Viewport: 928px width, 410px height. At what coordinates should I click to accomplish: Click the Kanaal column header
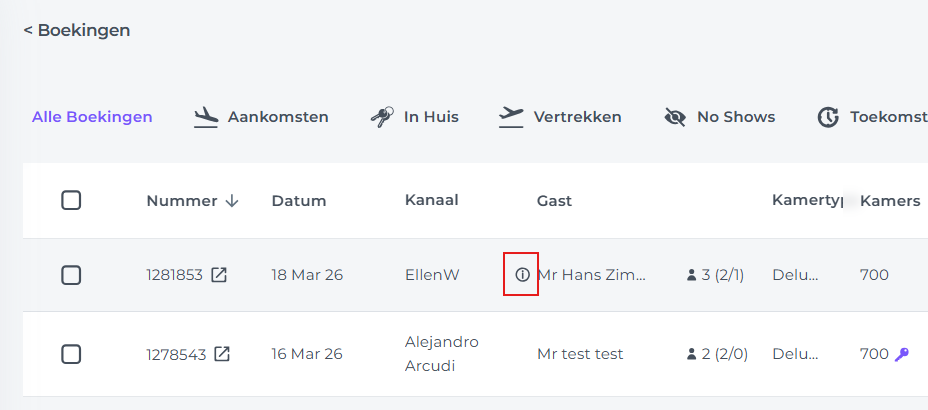tap(432, 201)
